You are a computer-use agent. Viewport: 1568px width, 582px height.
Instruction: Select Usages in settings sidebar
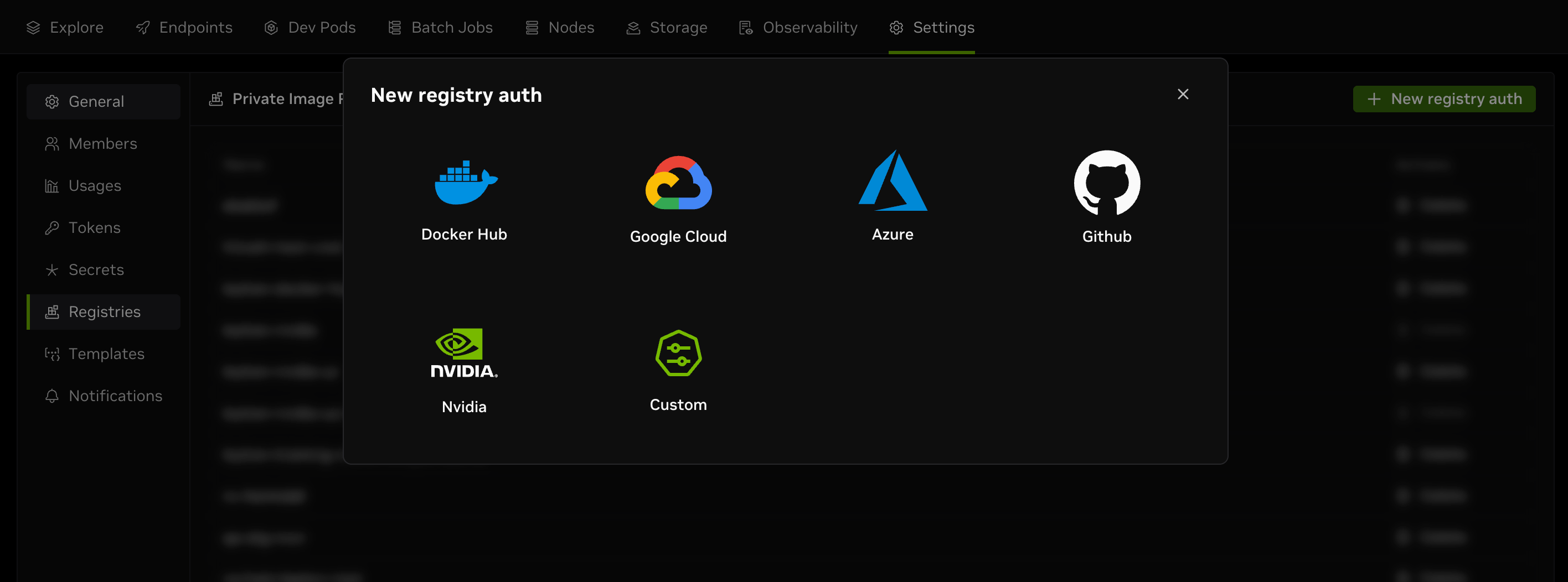(x=104, y=185)
